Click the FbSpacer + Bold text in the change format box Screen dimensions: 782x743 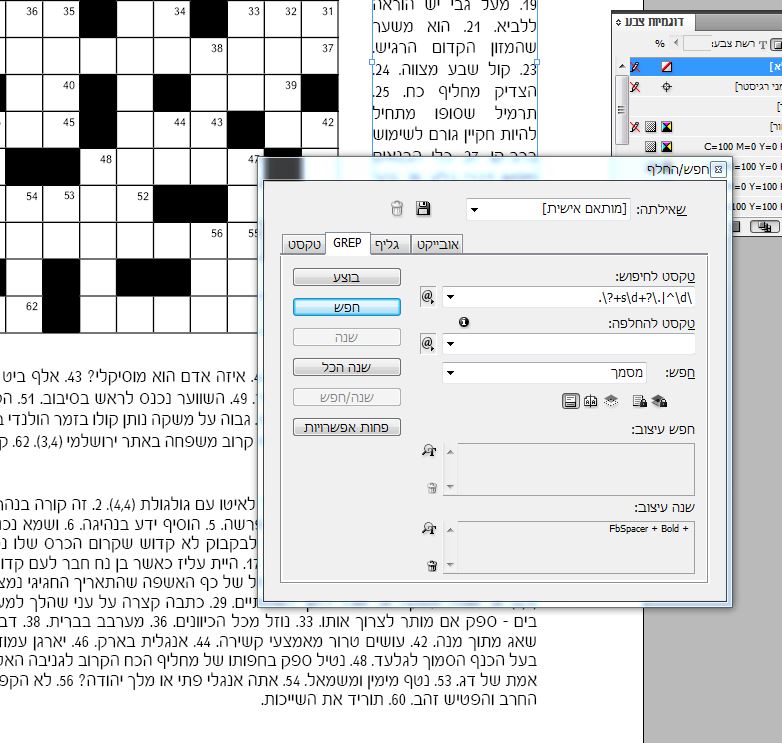pos(648,529)
